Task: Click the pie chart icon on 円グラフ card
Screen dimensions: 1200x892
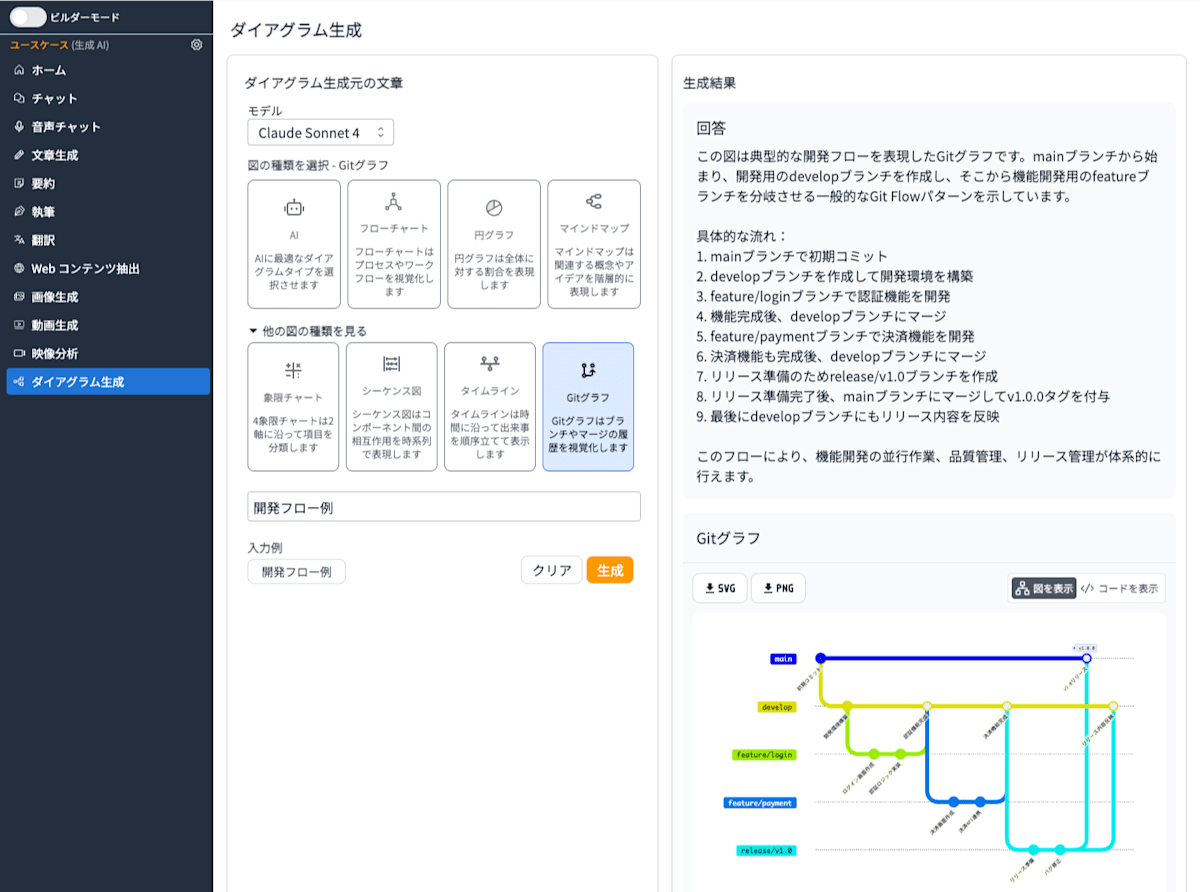Action: pos(494,208)
